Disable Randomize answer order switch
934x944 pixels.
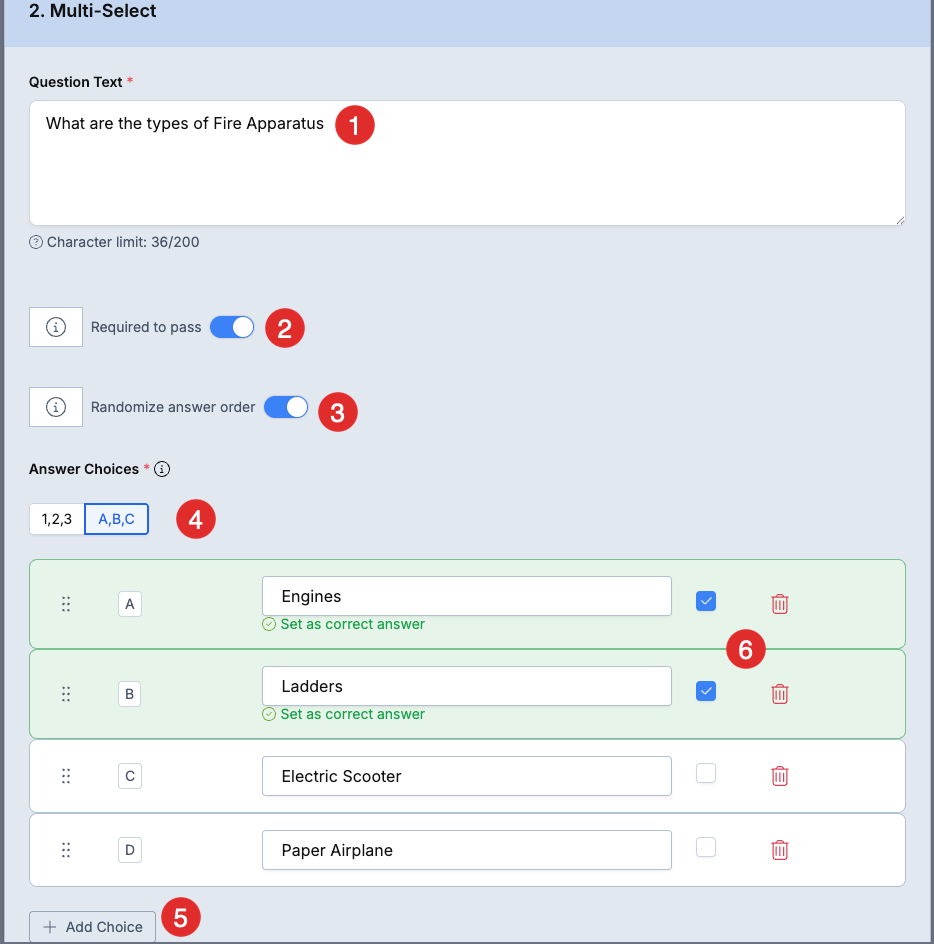tap(286, 407)
